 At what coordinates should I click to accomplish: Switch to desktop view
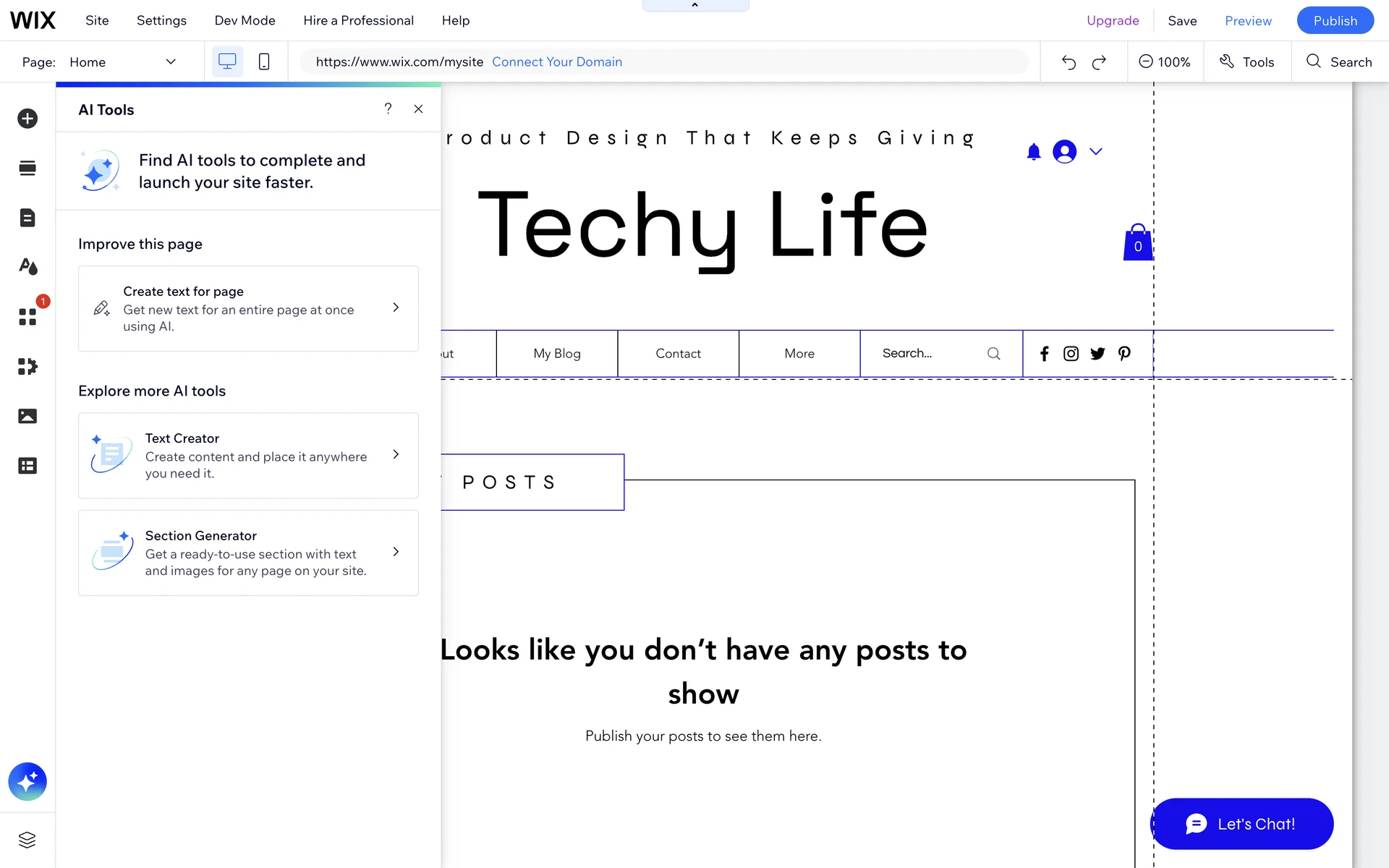coord(227,62)
